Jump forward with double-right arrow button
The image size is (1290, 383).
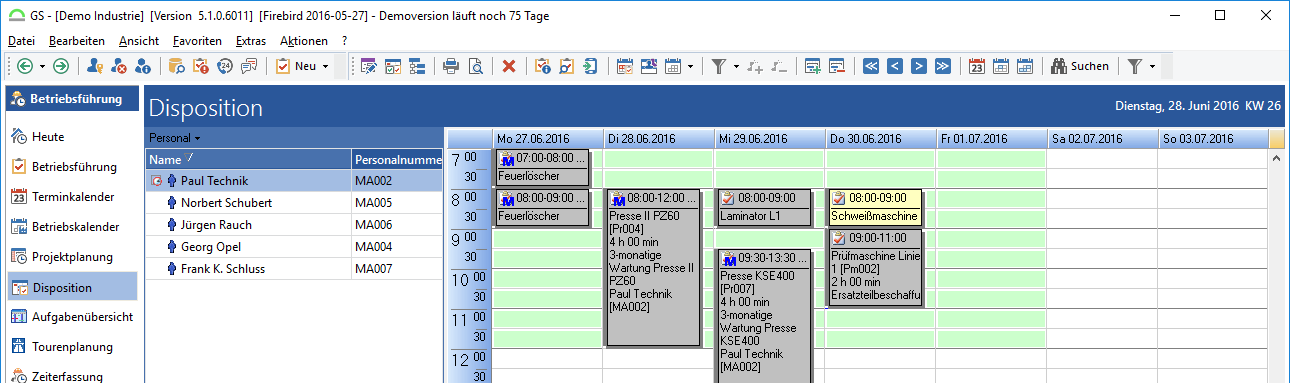943,66
